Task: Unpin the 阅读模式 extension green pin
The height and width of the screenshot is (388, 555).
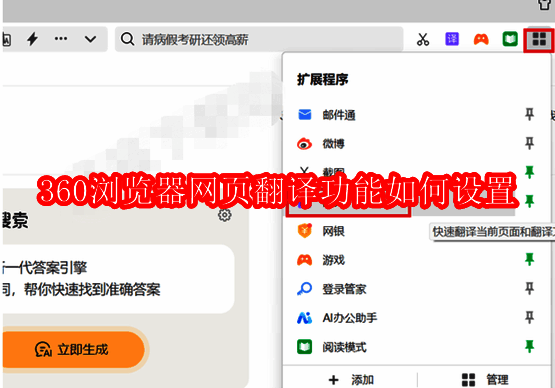Action: click(529, 347)
